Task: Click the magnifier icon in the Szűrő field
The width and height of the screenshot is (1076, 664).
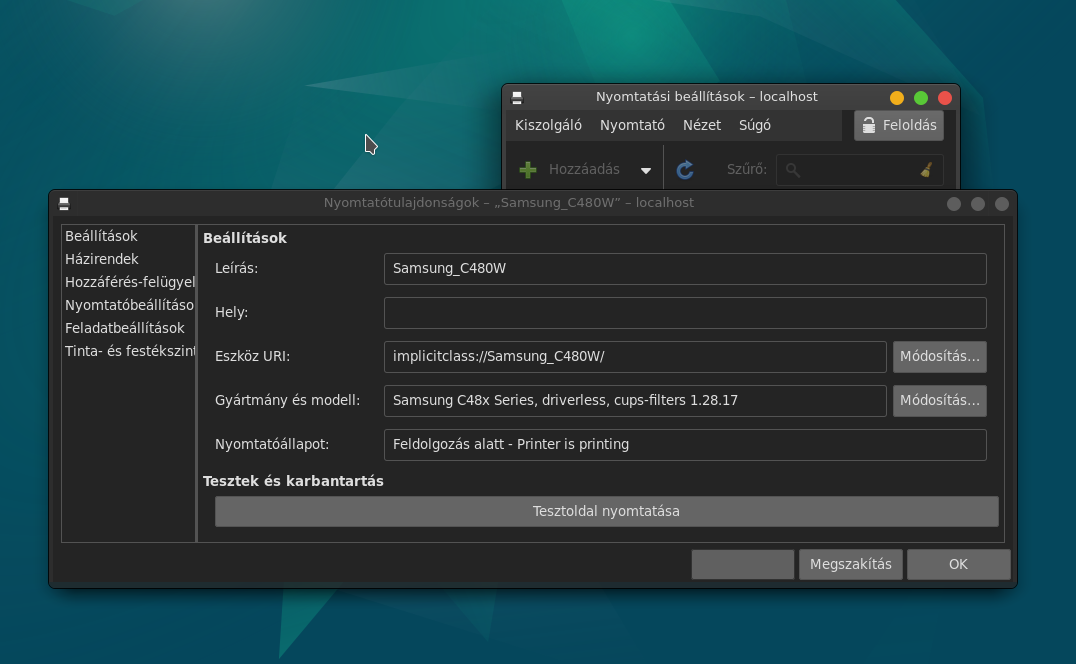Action: [x=793, y=170]
